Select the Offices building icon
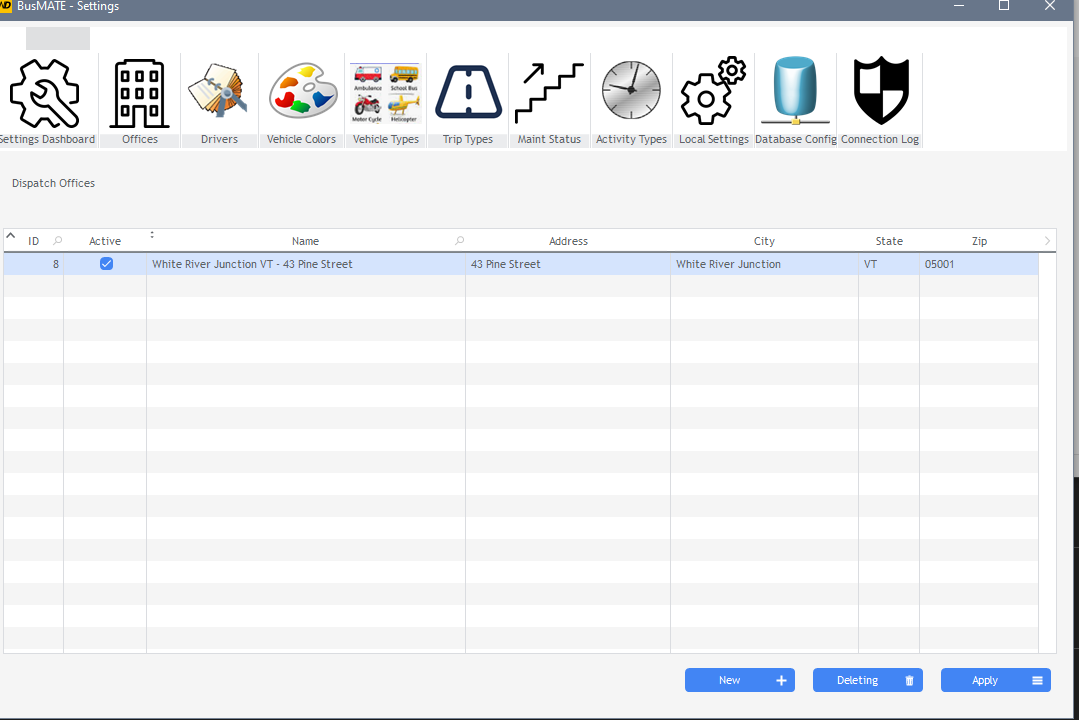This screenshot has width=1079, height=720. pos(140,92)
